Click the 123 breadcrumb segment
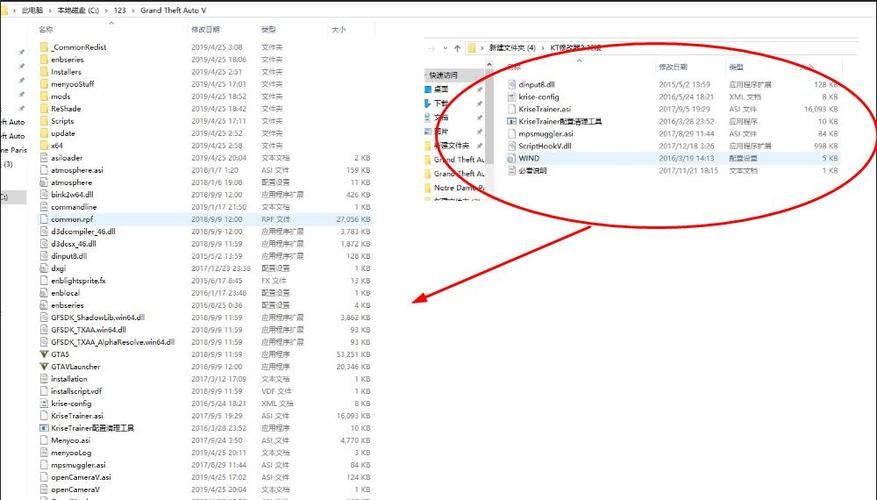 pos(120,11)
